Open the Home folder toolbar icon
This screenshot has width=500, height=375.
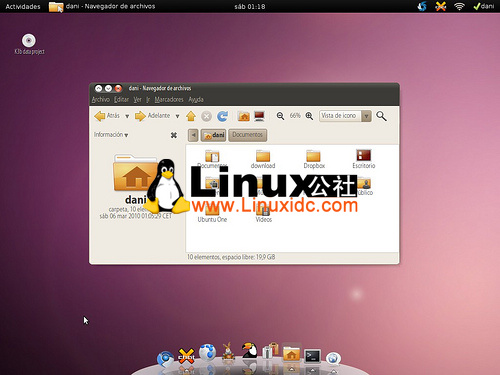tap(244, 116)
